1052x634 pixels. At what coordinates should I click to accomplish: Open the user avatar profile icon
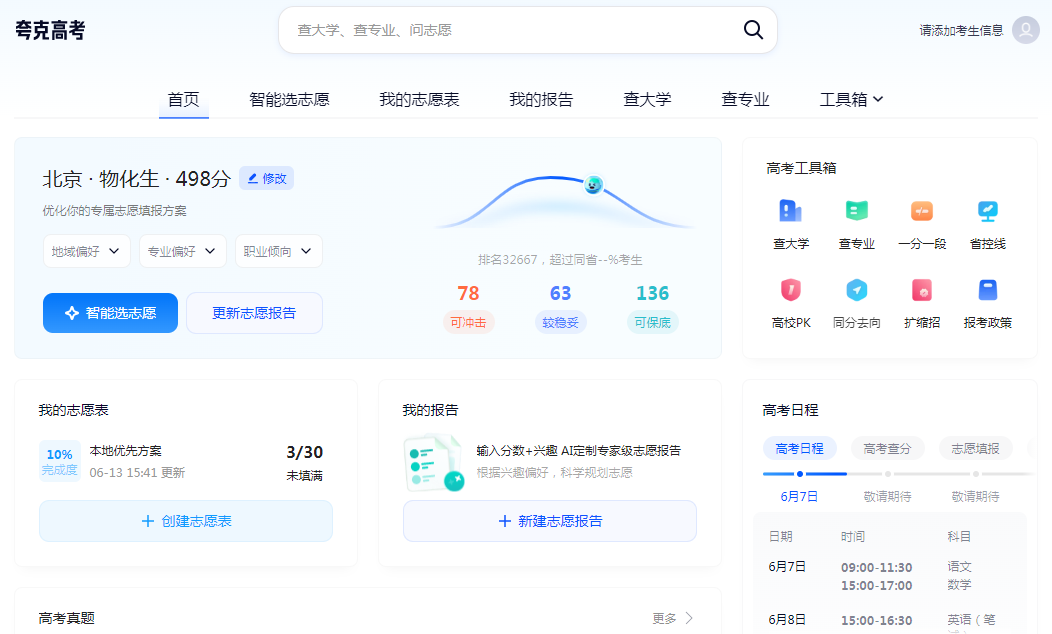[x=1025, y=30]
